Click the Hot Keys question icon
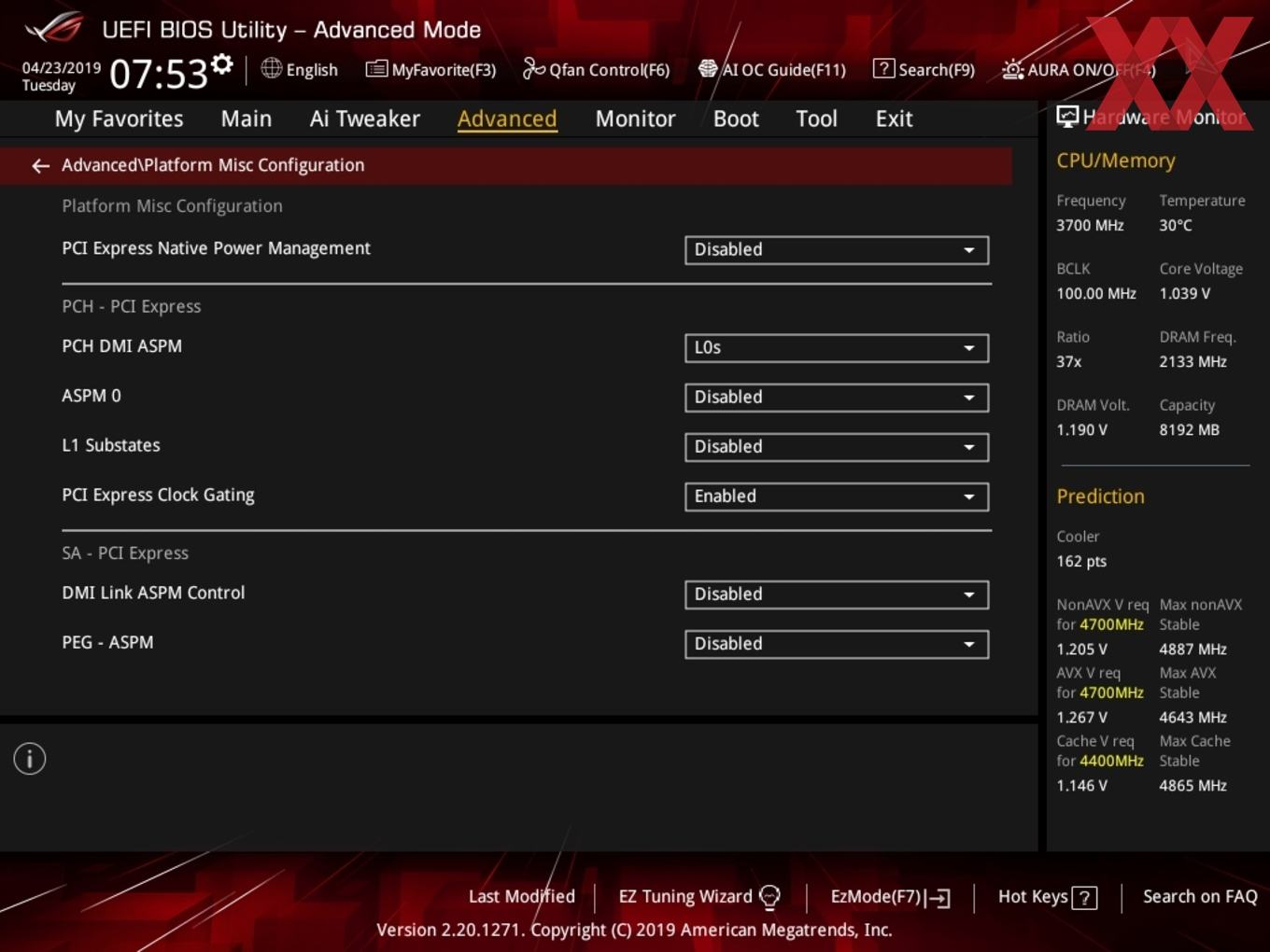This screenshot has height=952, width=1270. (1084, 898)
